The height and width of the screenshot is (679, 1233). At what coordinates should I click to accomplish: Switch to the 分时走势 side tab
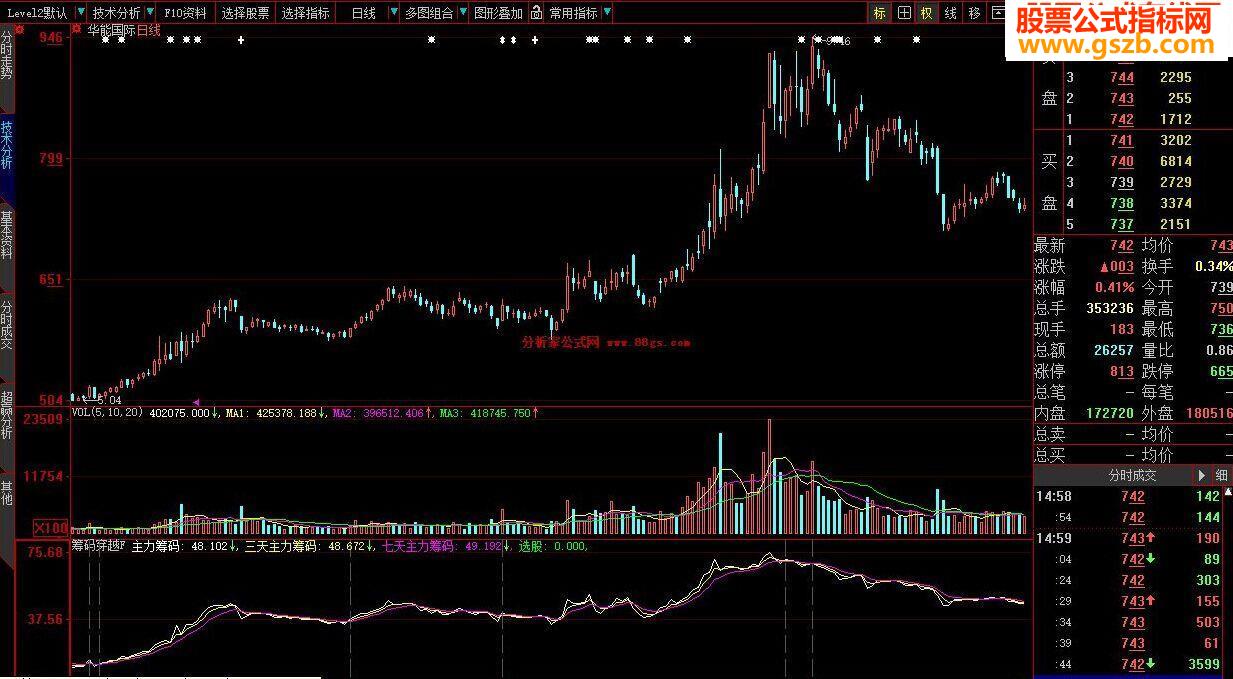(7, 66)
